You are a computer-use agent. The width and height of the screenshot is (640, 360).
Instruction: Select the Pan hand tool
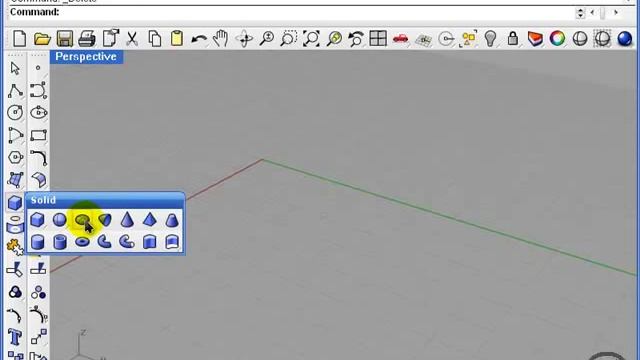(221, 39)
